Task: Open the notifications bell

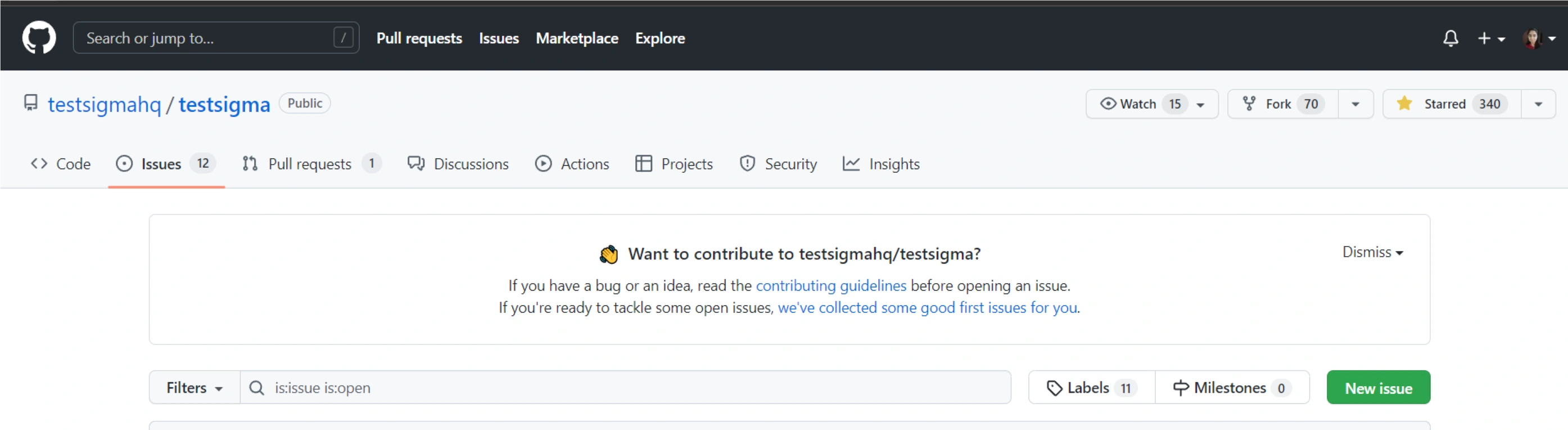Action: [1450, 38]
